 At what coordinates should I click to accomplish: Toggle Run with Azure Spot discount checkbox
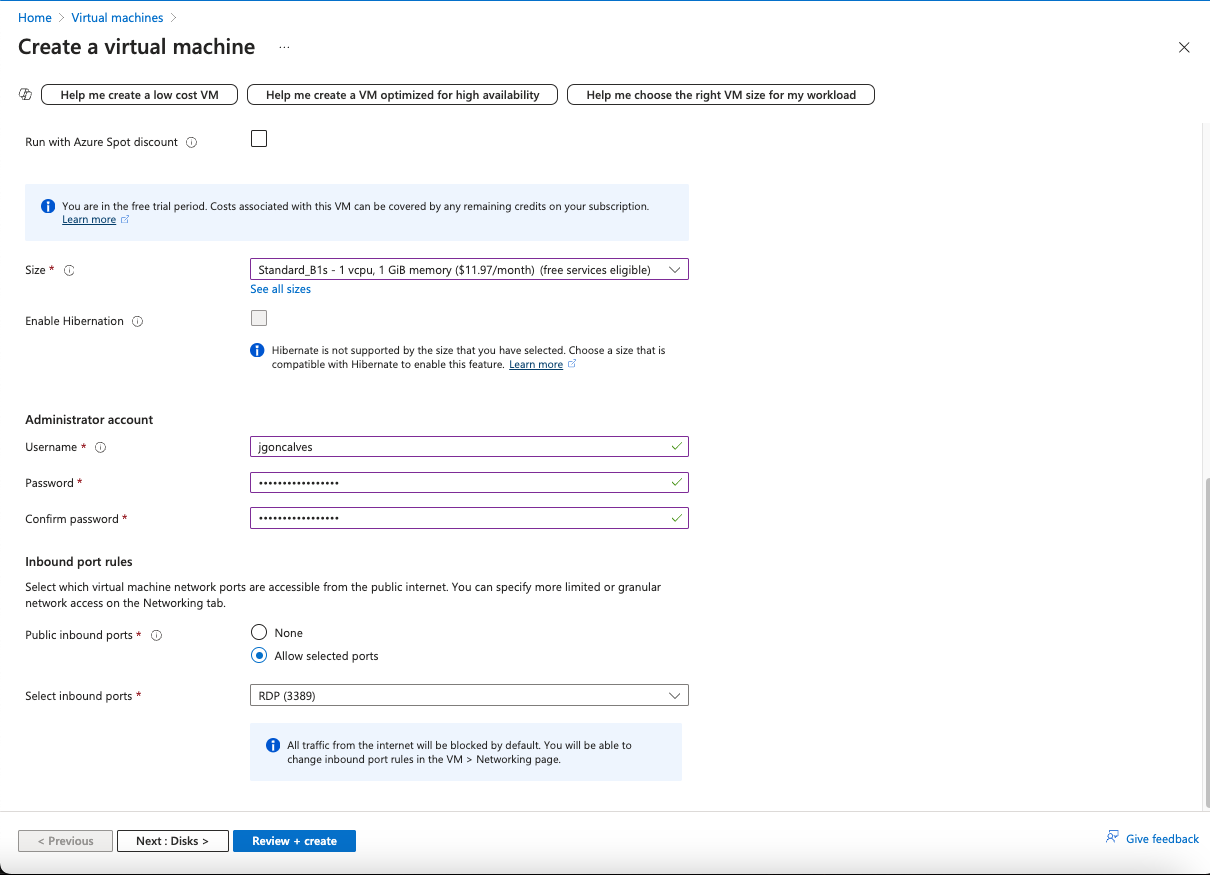tap(259, 139)
